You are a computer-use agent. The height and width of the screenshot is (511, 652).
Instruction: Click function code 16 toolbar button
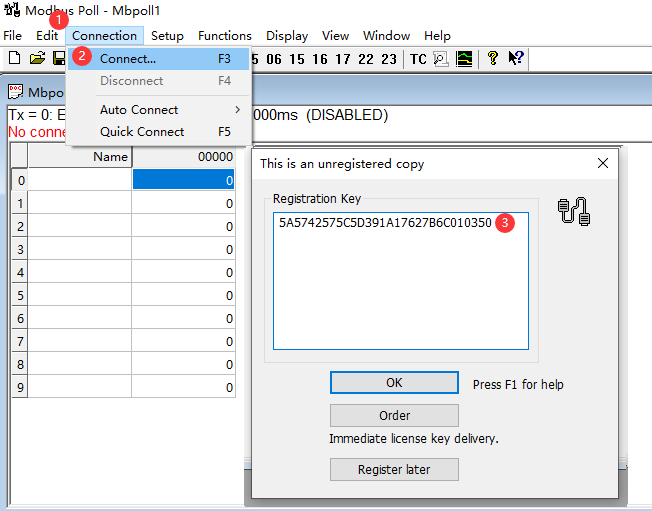320,59
